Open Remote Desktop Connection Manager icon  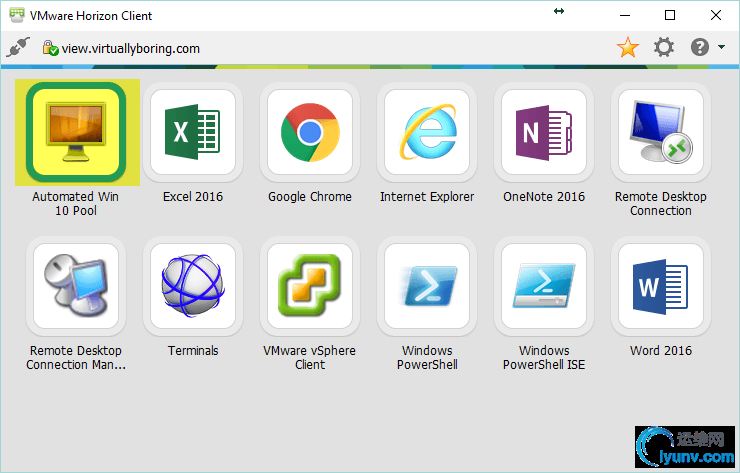76,286
